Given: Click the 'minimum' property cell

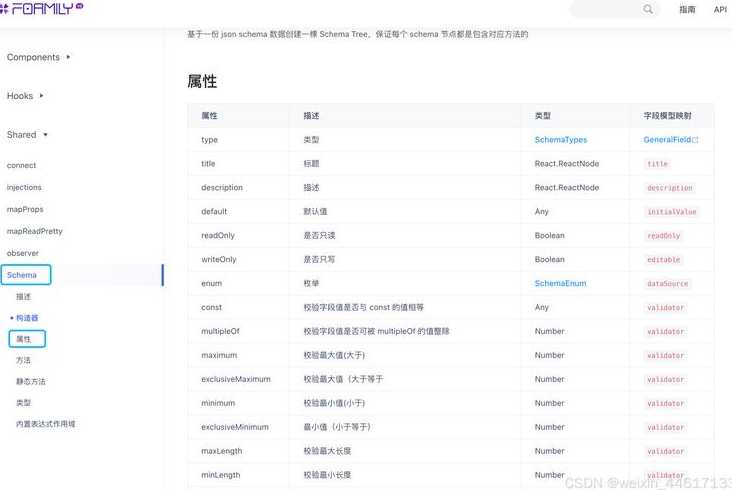Looking at the screenshot, I should (239, 403).
